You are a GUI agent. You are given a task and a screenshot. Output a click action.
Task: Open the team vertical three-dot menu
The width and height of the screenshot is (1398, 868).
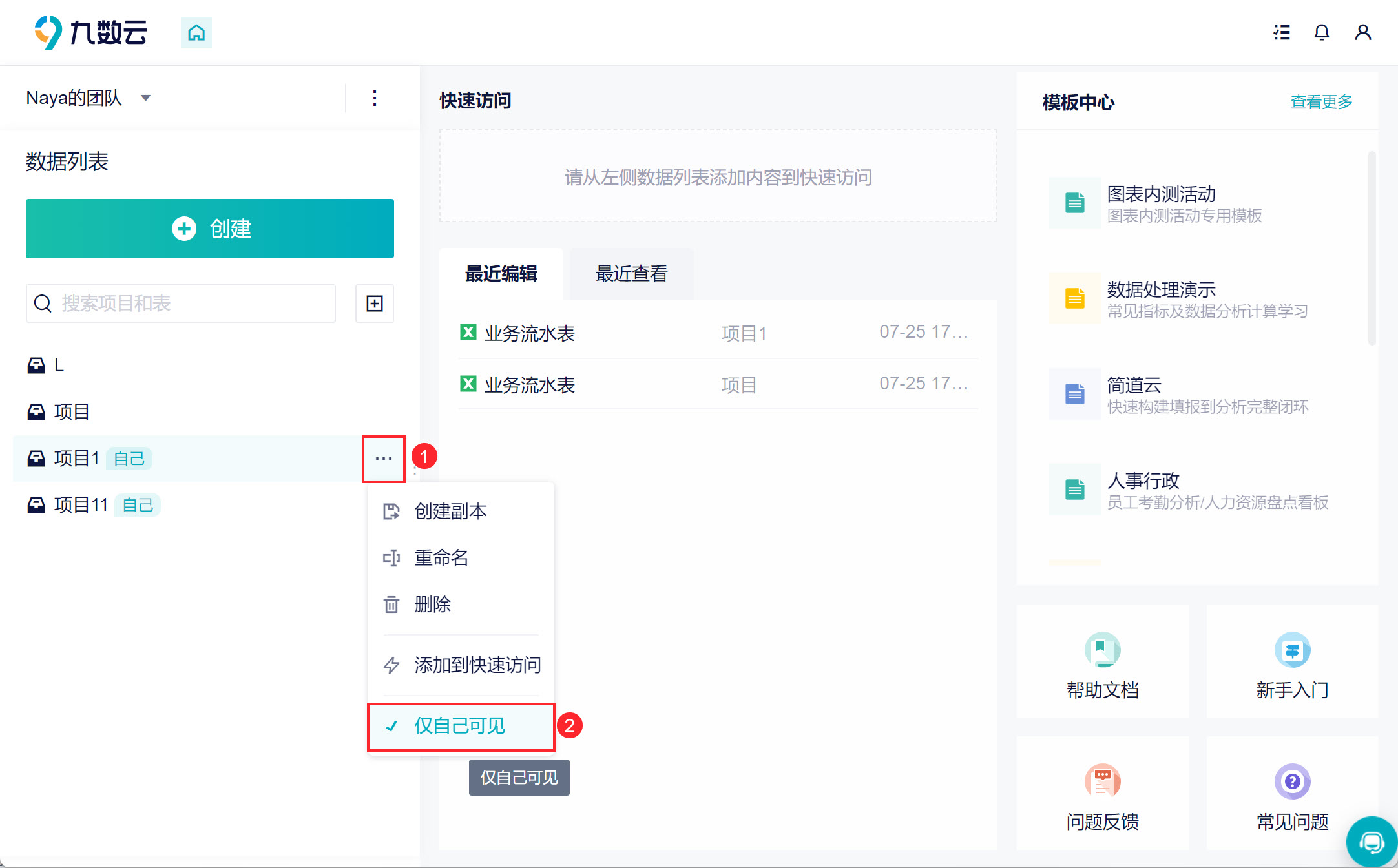[375, 98]
